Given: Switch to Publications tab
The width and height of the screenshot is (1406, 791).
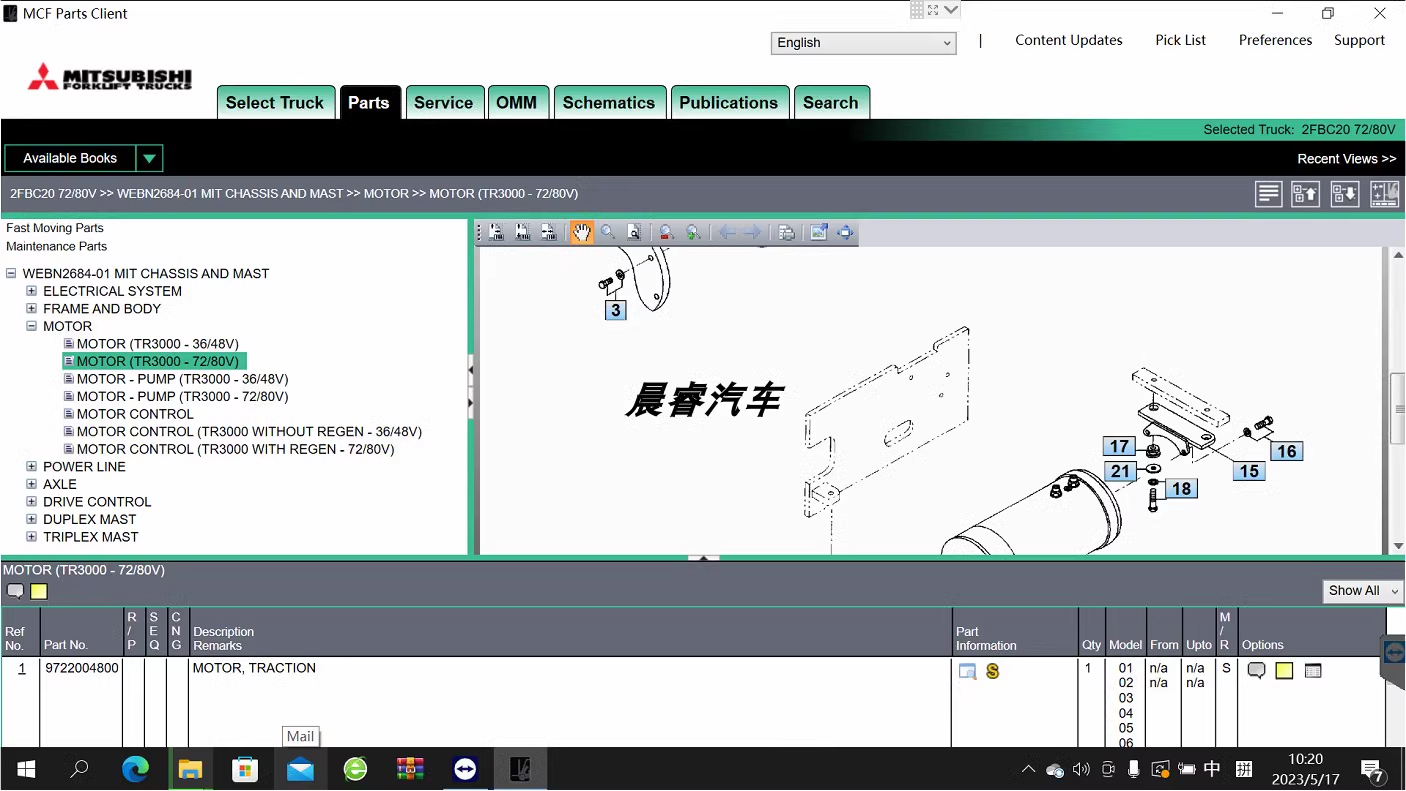Looking at the screenshot, I should [729, 102].
